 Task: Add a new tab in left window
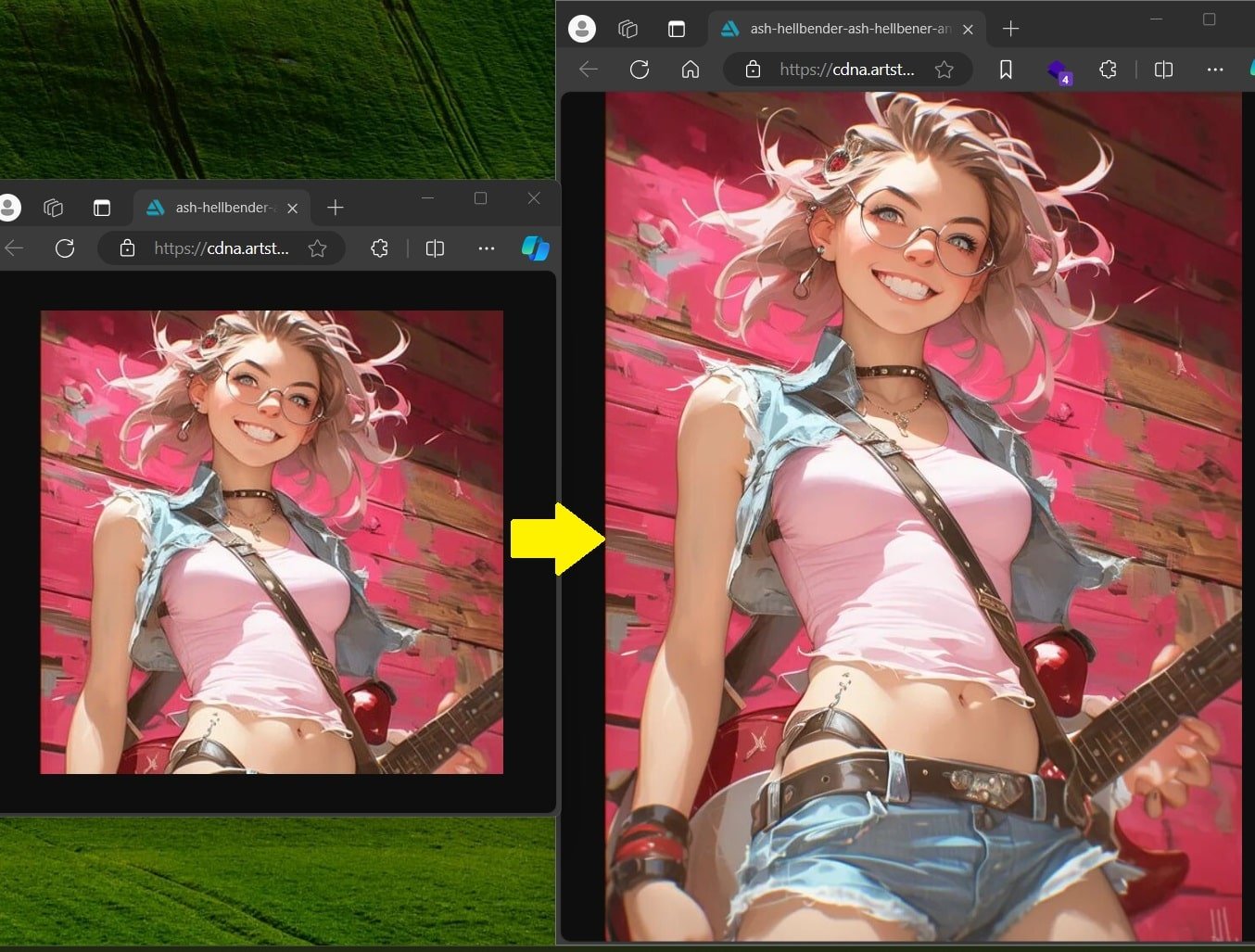pos(336,208)
